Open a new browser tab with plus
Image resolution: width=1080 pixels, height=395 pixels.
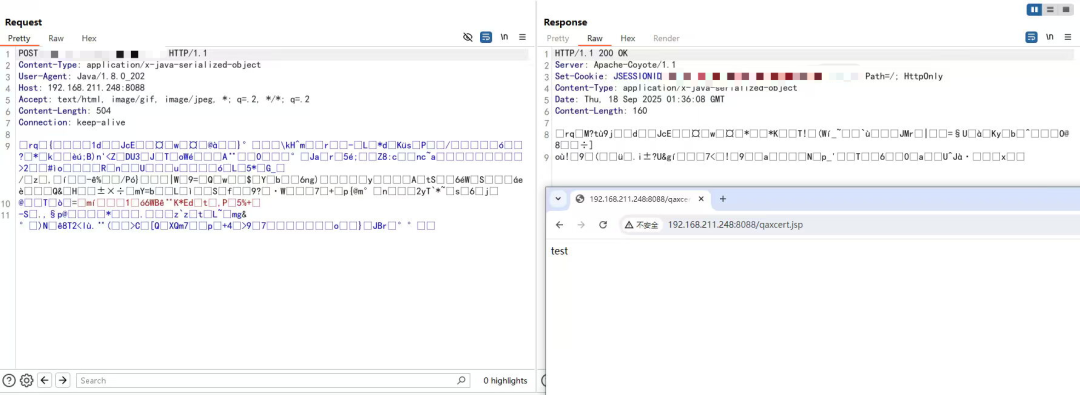click(723, 199)
